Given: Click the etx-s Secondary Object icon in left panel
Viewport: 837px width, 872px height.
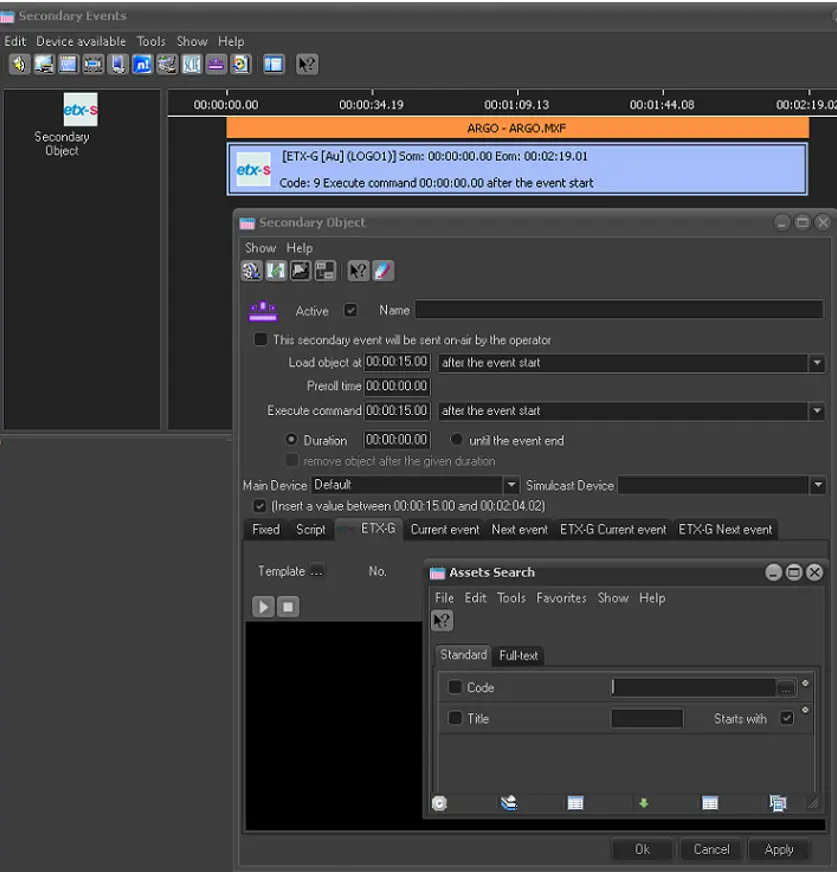Looking at the screenshot, I should [80, 110].
